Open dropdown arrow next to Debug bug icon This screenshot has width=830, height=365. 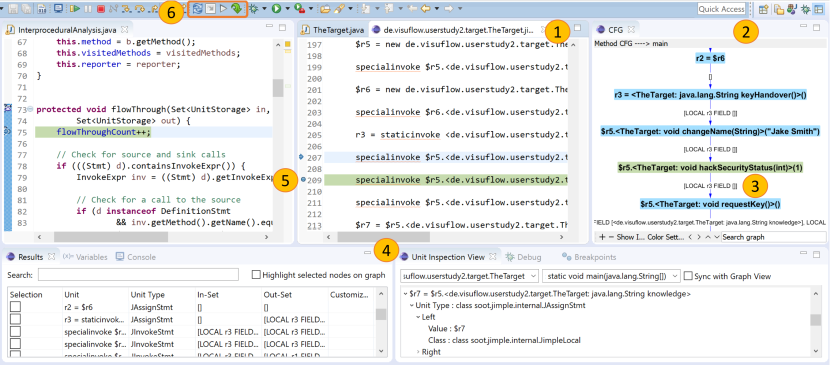coord(265,9)
